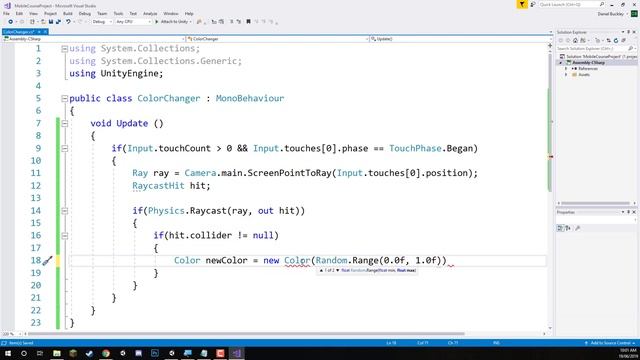
Task: Click the Cortana search circle icon
Action: pos(24,353)
